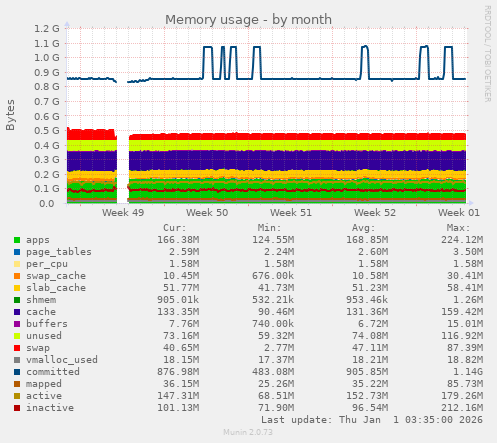
Task: Click the dark green shmem legend swatch
Action: pyautogui.click(x=17, y=300)
